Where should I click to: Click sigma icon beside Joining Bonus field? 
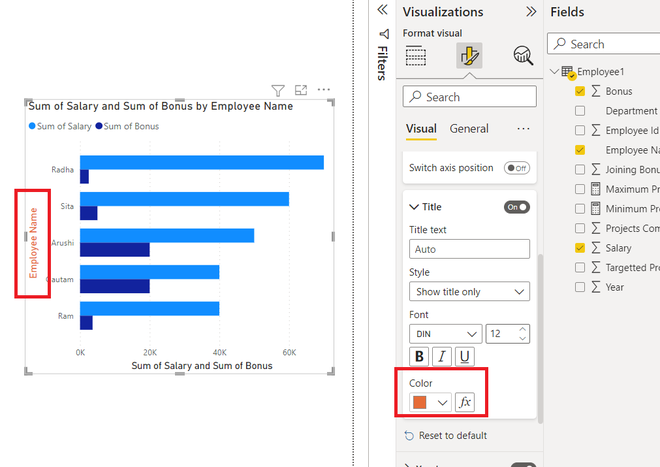596,169
